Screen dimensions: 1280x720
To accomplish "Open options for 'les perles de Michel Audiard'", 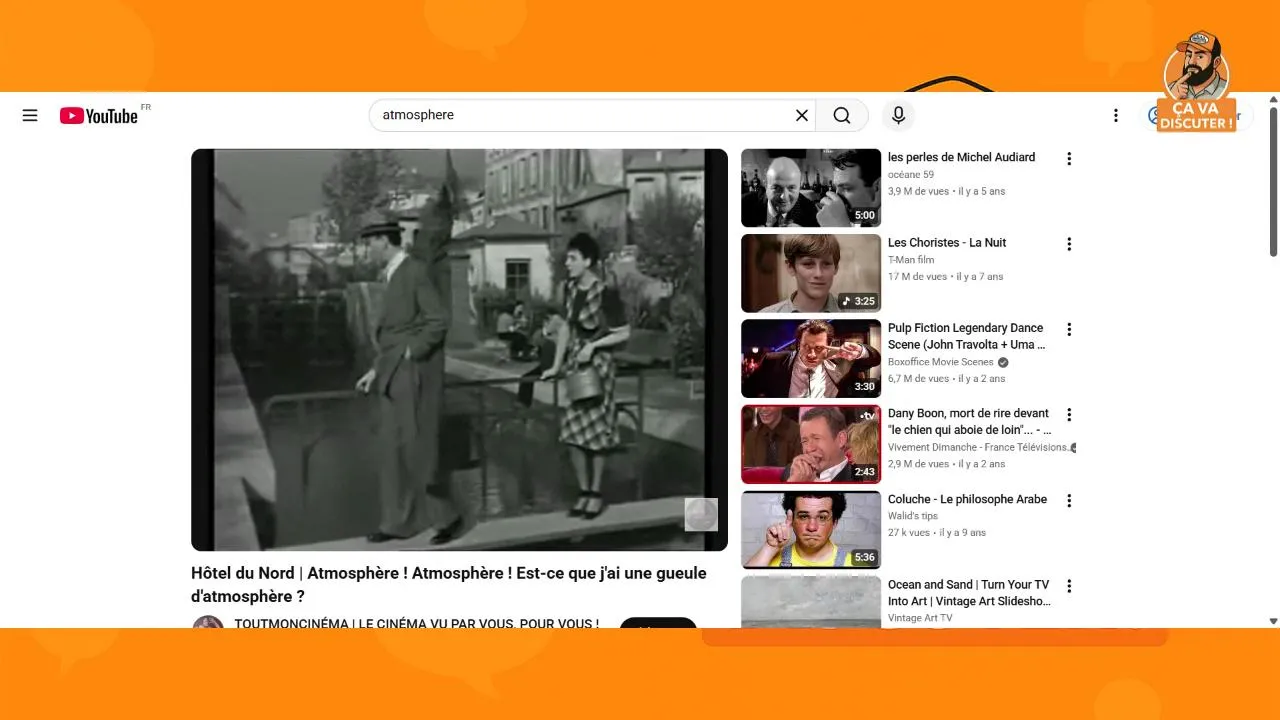I will (x=1069, y=158).
